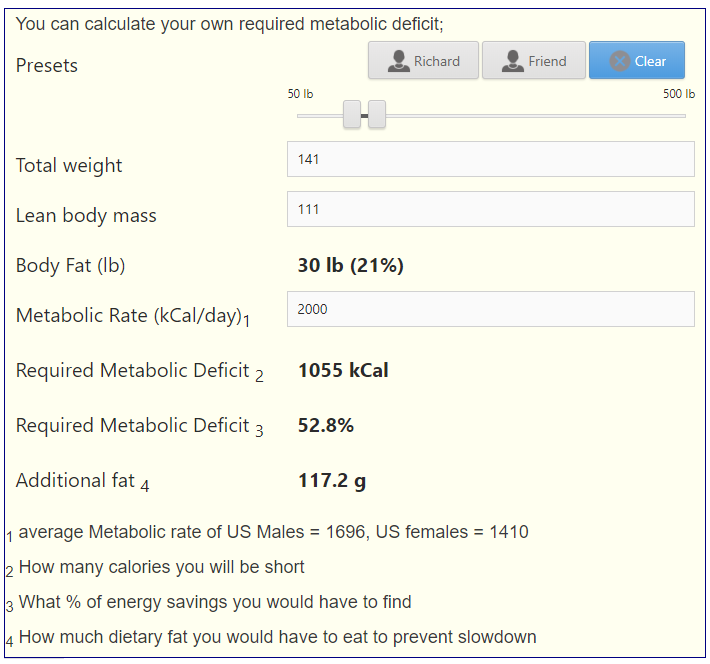The height and width of the screenshot is (664, 710).
Task: Click the person icon on the Friend preset
Action: (x=513, y=61)
